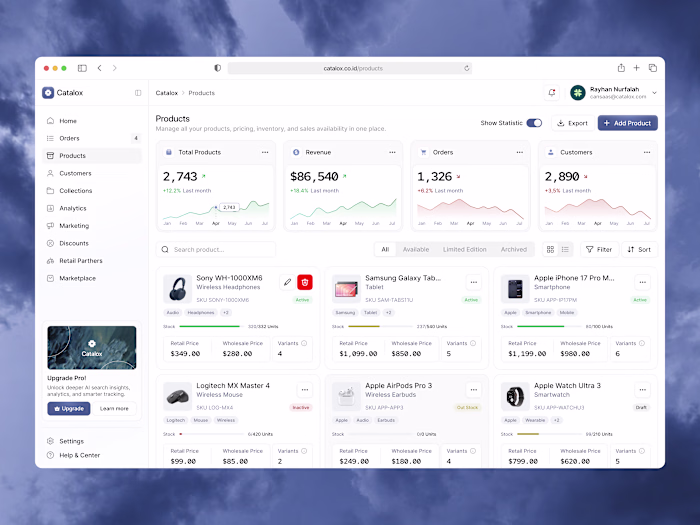Open Apple AirPods Pro 3 card options menu
The image size is (700, 525).
(x=474, y=390)
